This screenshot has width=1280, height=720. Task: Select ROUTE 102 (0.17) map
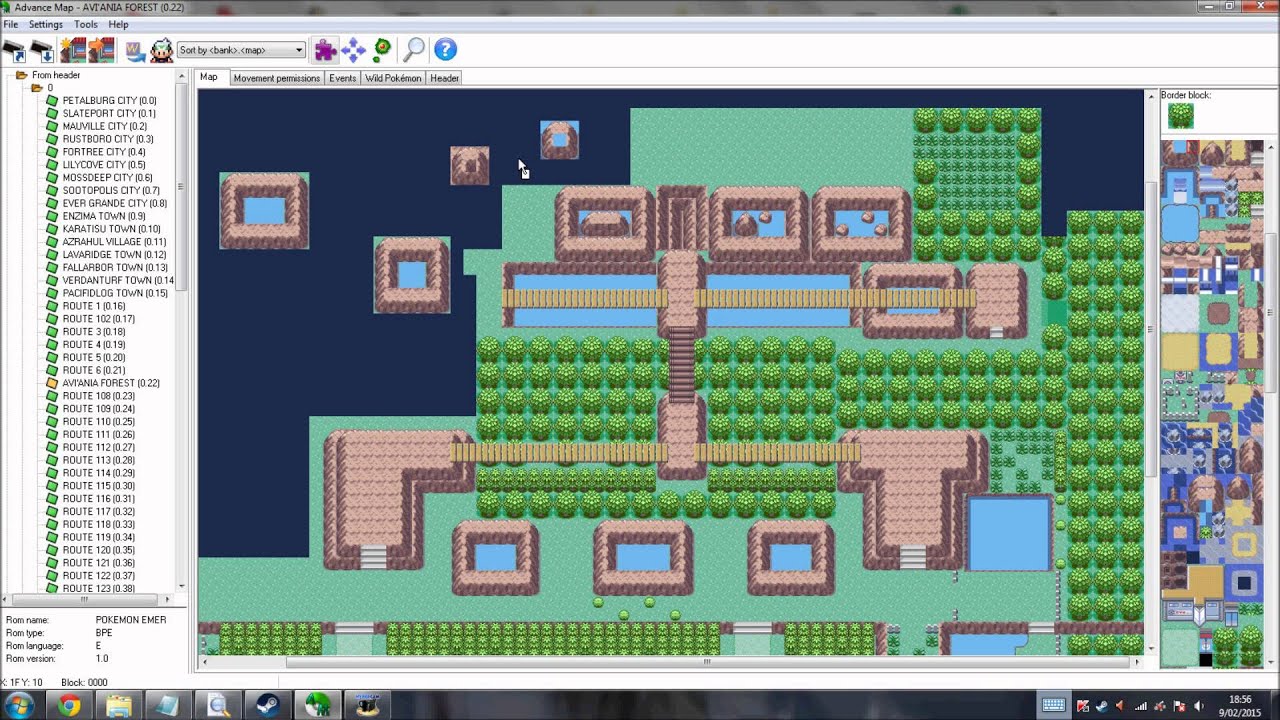tap(98, 319)
